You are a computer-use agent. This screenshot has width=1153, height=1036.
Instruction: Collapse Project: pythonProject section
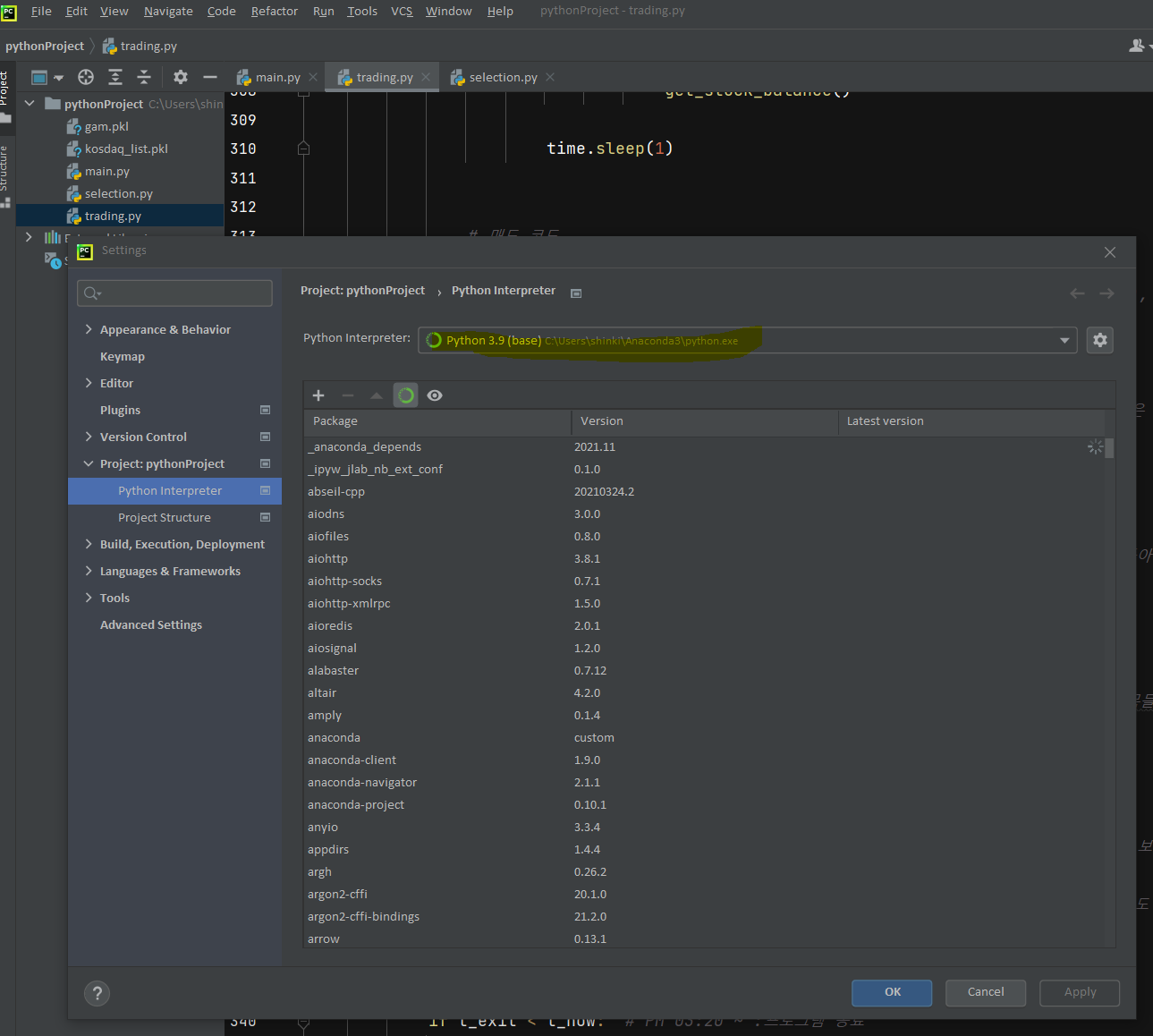pos(89,463)
